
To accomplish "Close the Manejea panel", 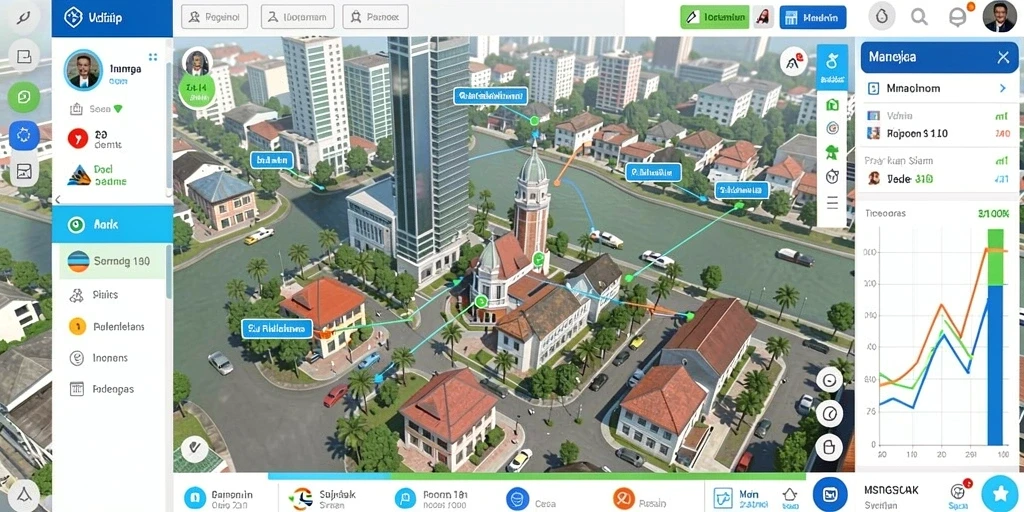I will pos(1004,57).
